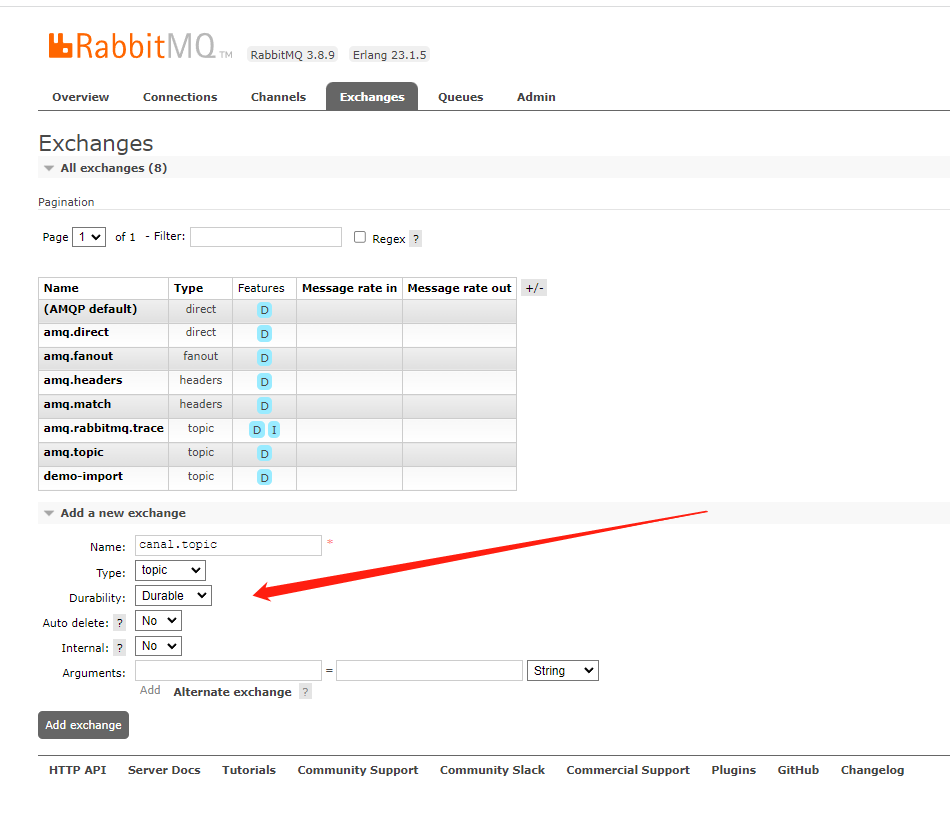The image size is (950, 831).
Task: Open the GitHub footer link
Action: (798, 770)
